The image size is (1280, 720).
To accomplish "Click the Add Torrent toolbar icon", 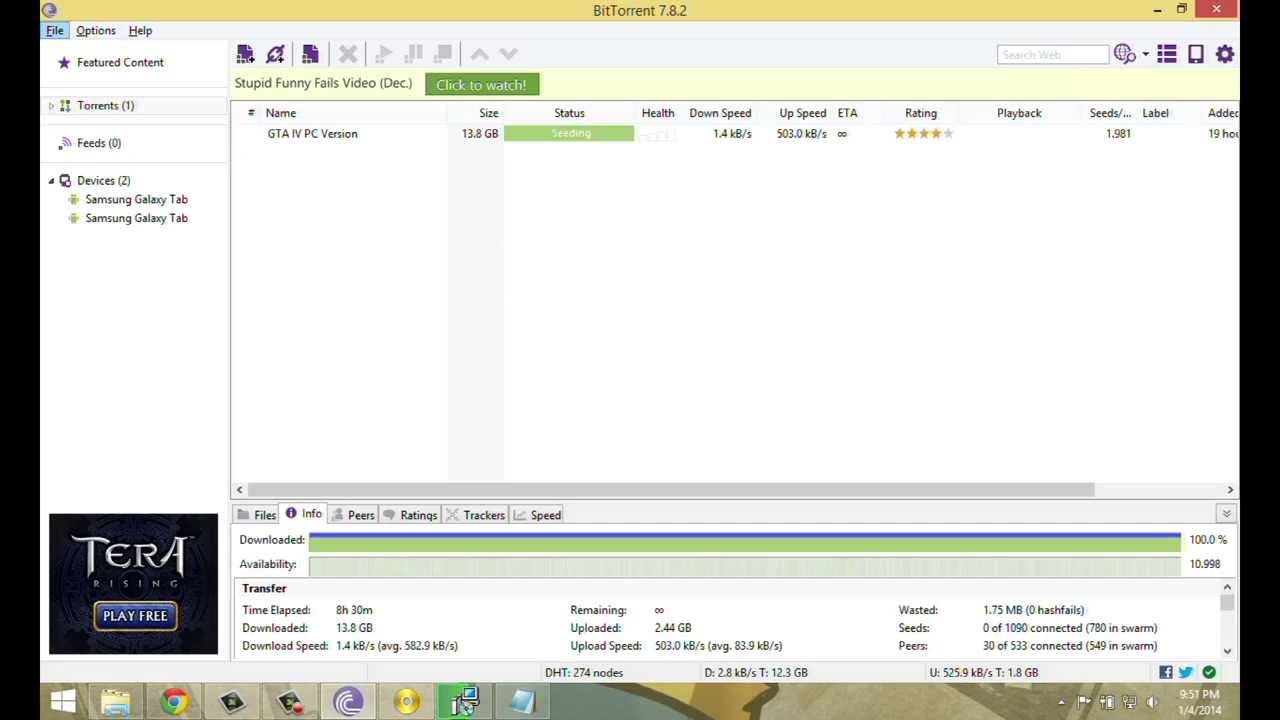I will click(x=245, y=54).
